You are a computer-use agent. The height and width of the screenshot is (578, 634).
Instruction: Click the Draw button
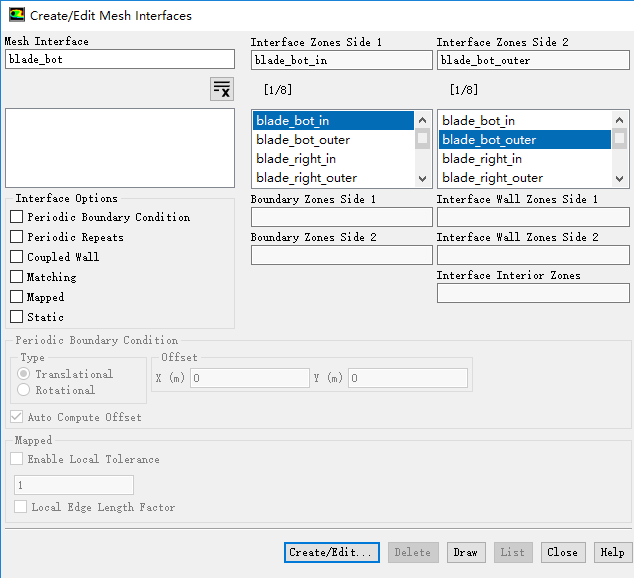(465, 552)
